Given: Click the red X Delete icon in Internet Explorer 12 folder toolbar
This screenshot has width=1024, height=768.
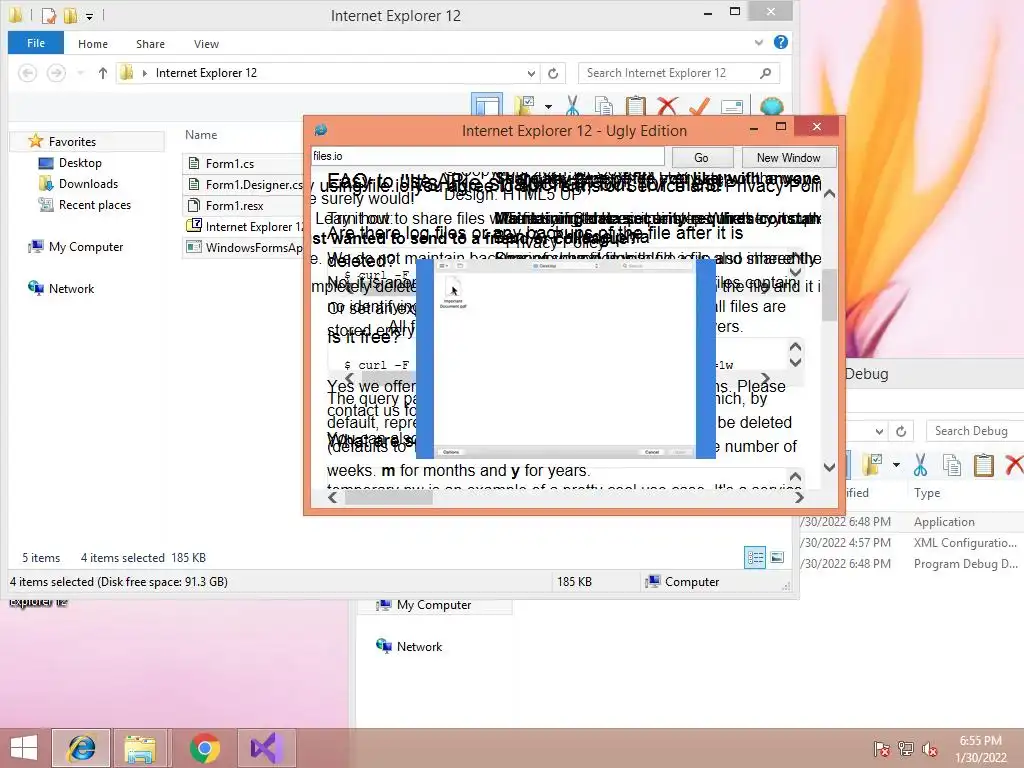Looking at the screenshot, I should [x=667, y=106].
